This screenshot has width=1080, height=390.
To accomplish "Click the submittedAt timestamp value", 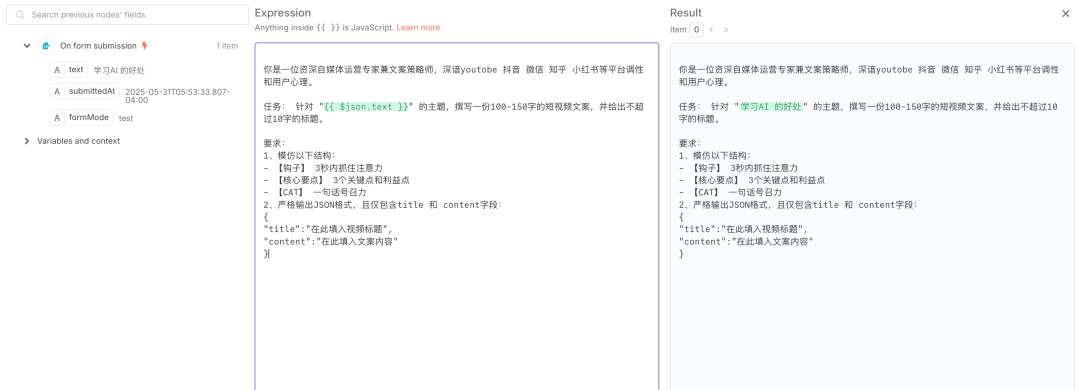I will [x=178, y=96].
